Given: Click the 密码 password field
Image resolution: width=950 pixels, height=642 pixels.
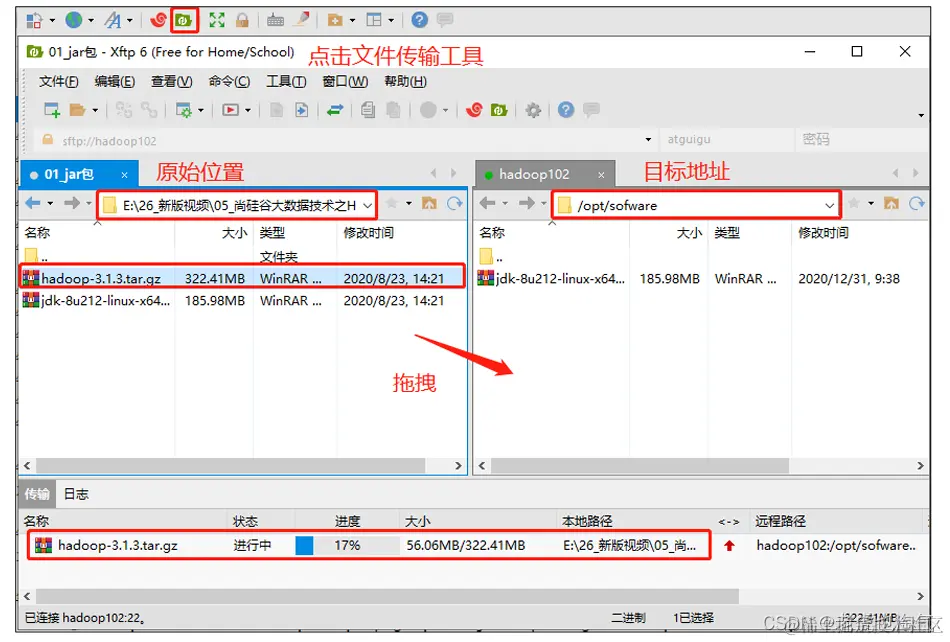Looking at the screenshot, I should (x=862, y=139).
